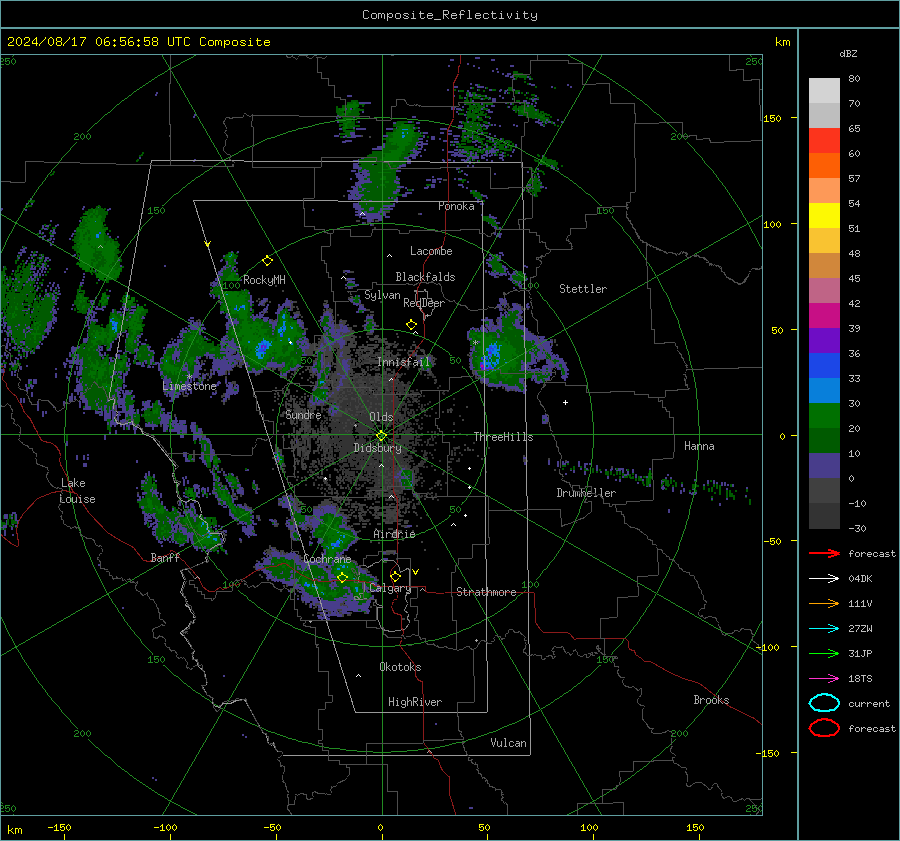Click the dBZ legend heading
Image resolution: width=900 pixels, height=841 pixels.
tap(848, 53)
